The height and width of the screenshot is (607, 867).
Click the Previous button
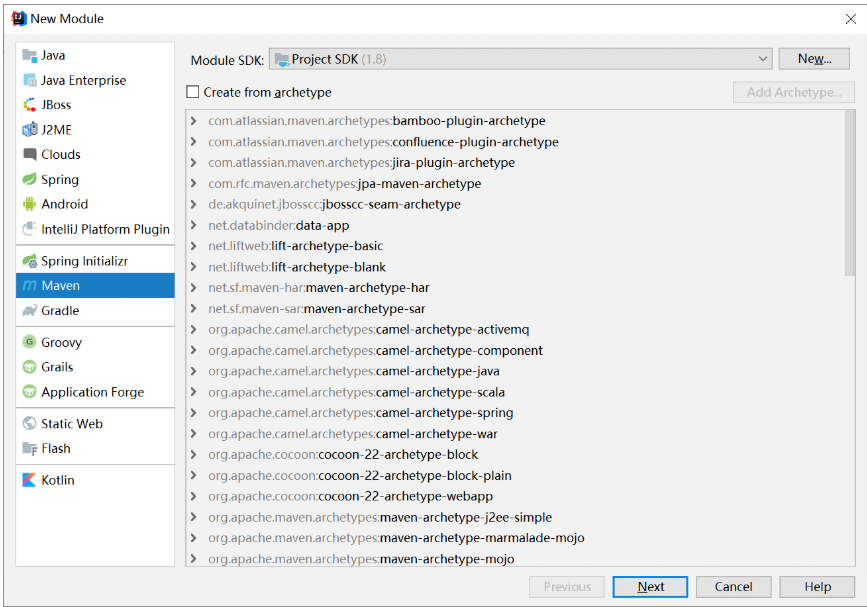click(x=567, y=587)
